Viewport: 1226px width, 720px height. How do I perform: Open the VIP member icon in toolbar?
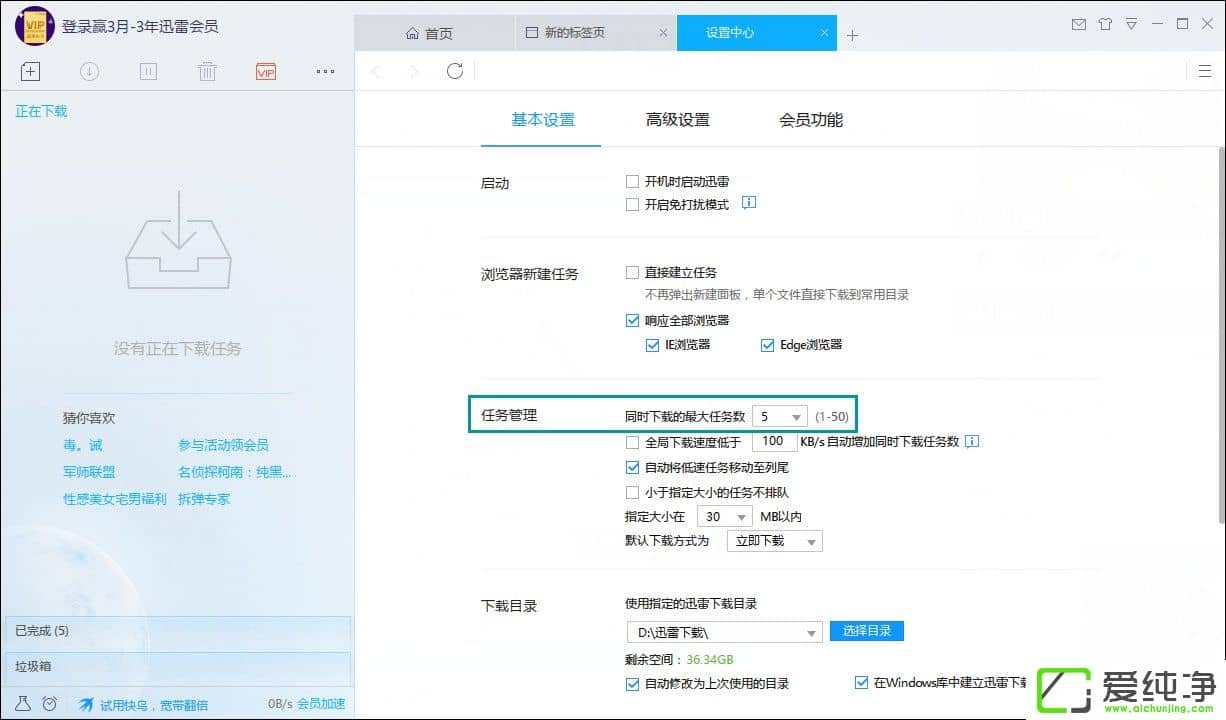click(x=265, y=71)
